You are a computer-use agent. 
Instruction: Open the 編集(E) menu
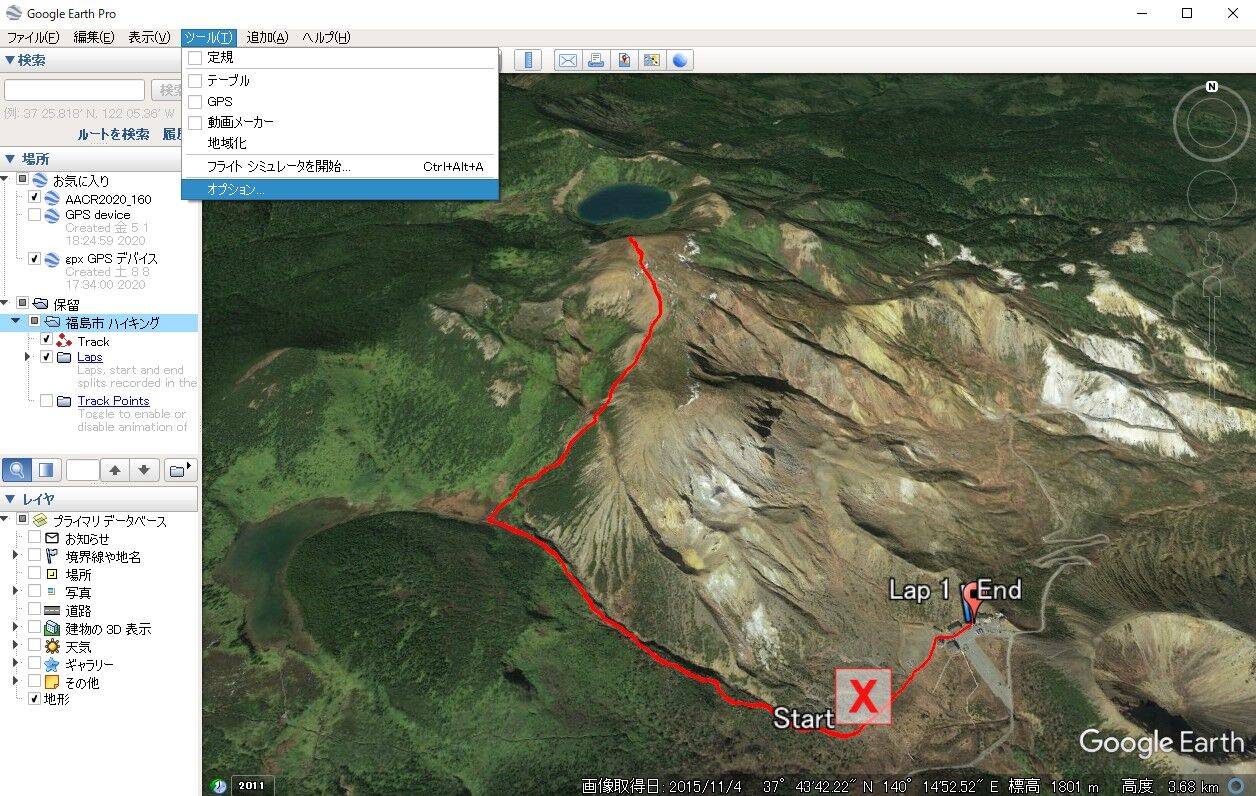[x=94, y=37]
